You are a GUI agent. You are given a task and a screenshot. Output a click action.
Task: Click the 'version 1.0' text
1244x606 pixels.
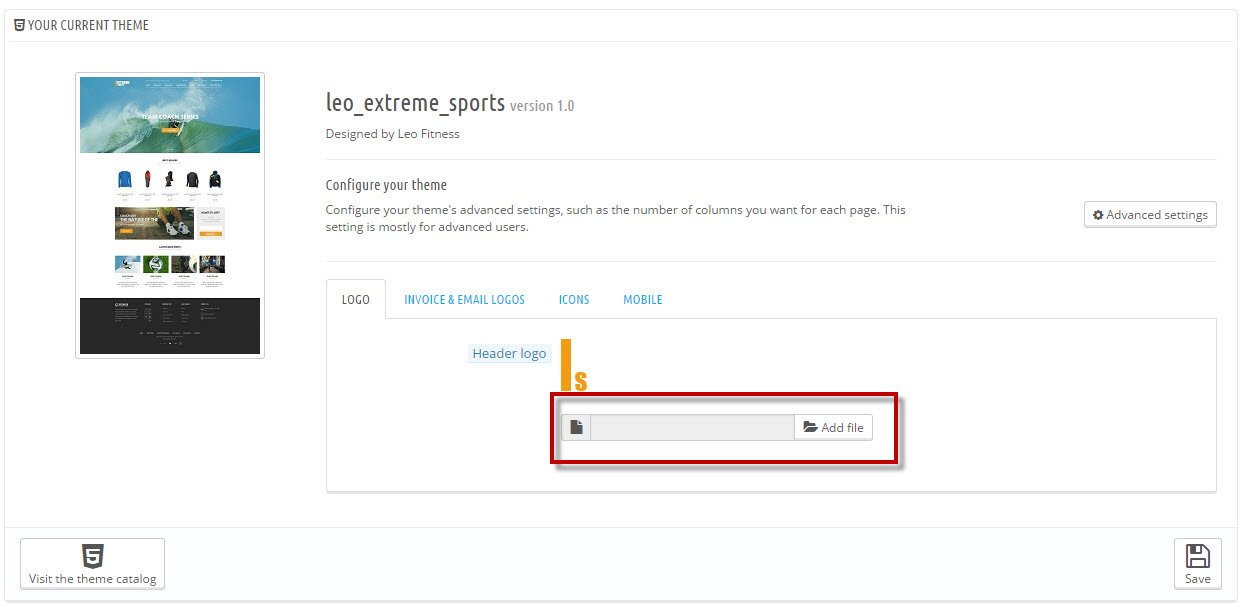coord(542,105)
